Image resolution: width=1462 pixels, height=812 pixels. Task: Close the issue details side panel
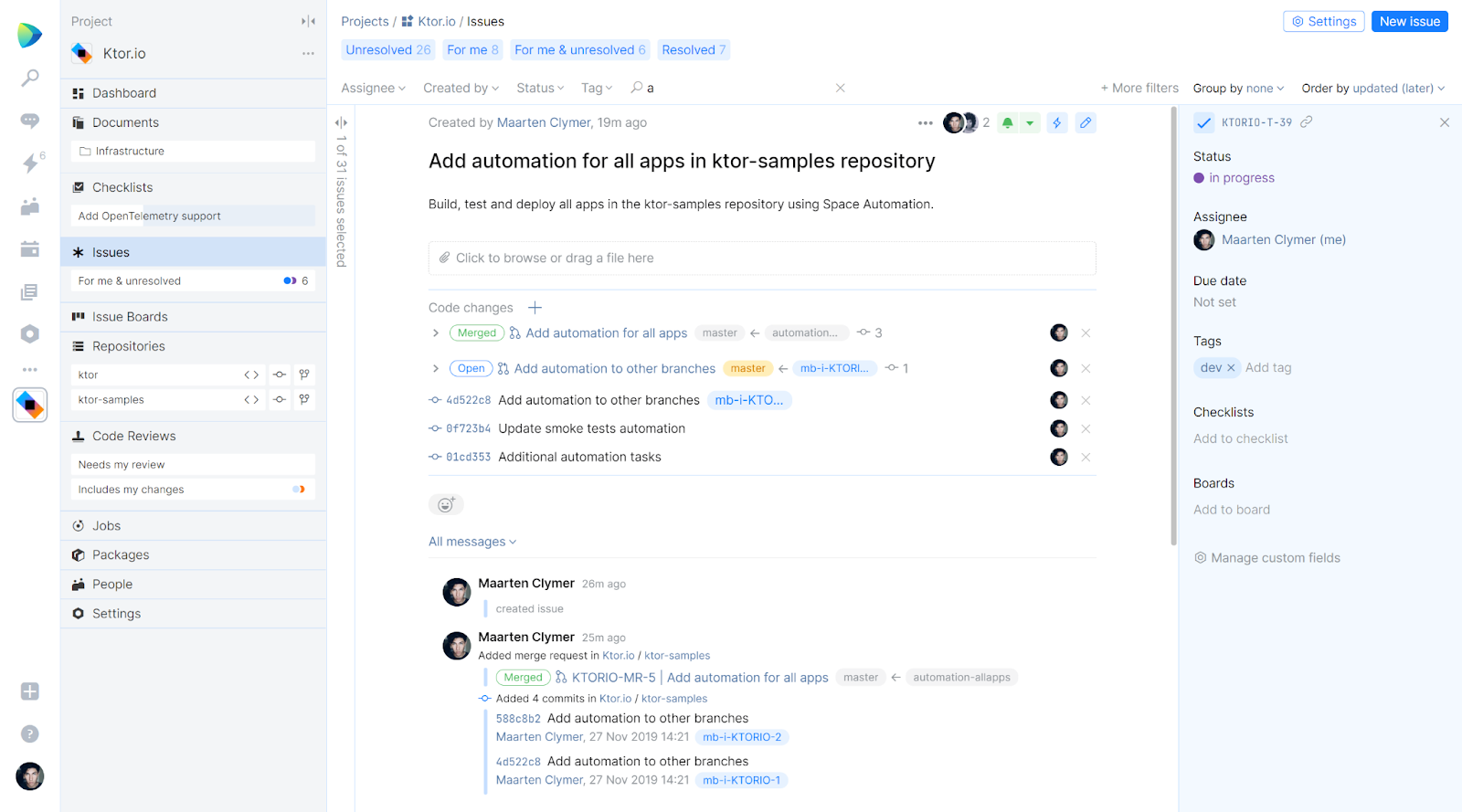pyautogui.click(x=1445, y=122)
